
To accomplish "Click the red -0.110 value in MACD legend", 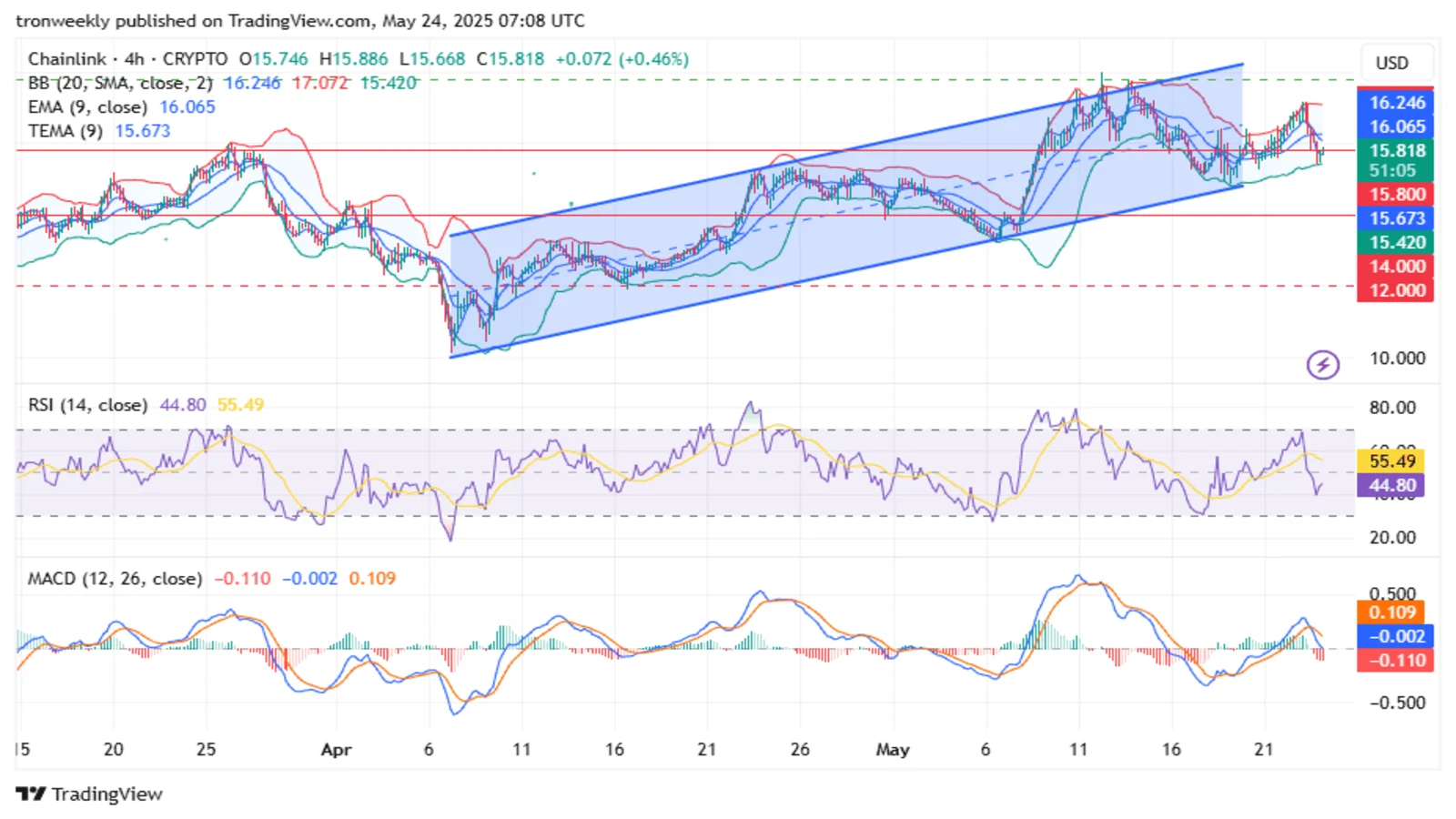I will tap(243, 578).
